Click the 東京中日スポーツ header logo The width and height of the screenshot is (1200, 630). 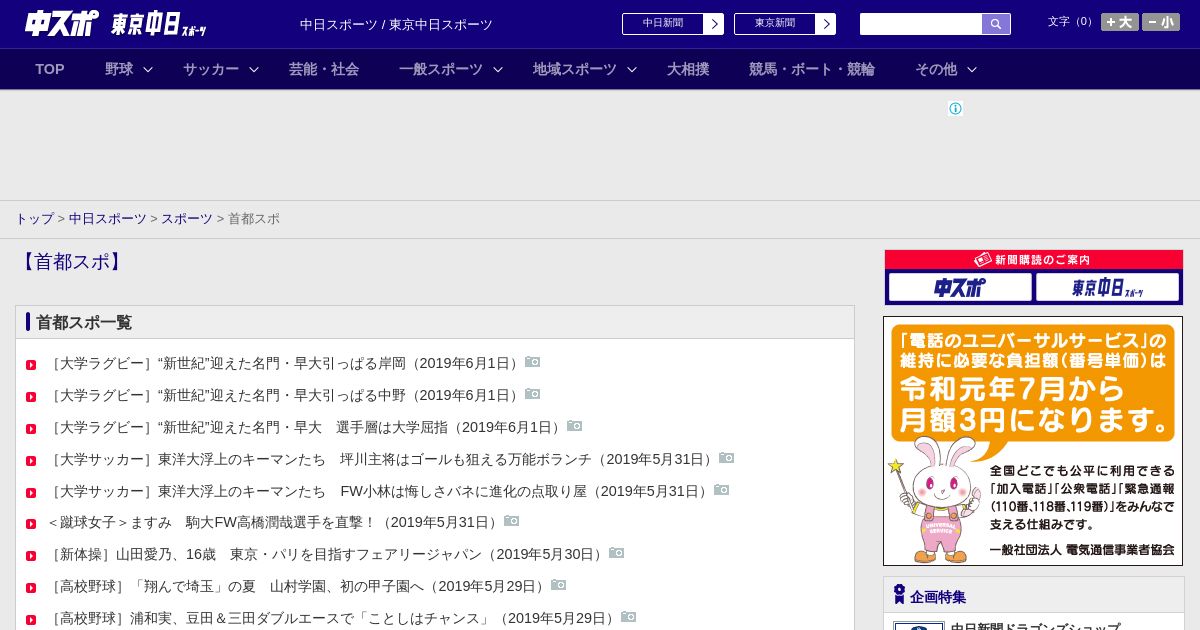point(159,24)
